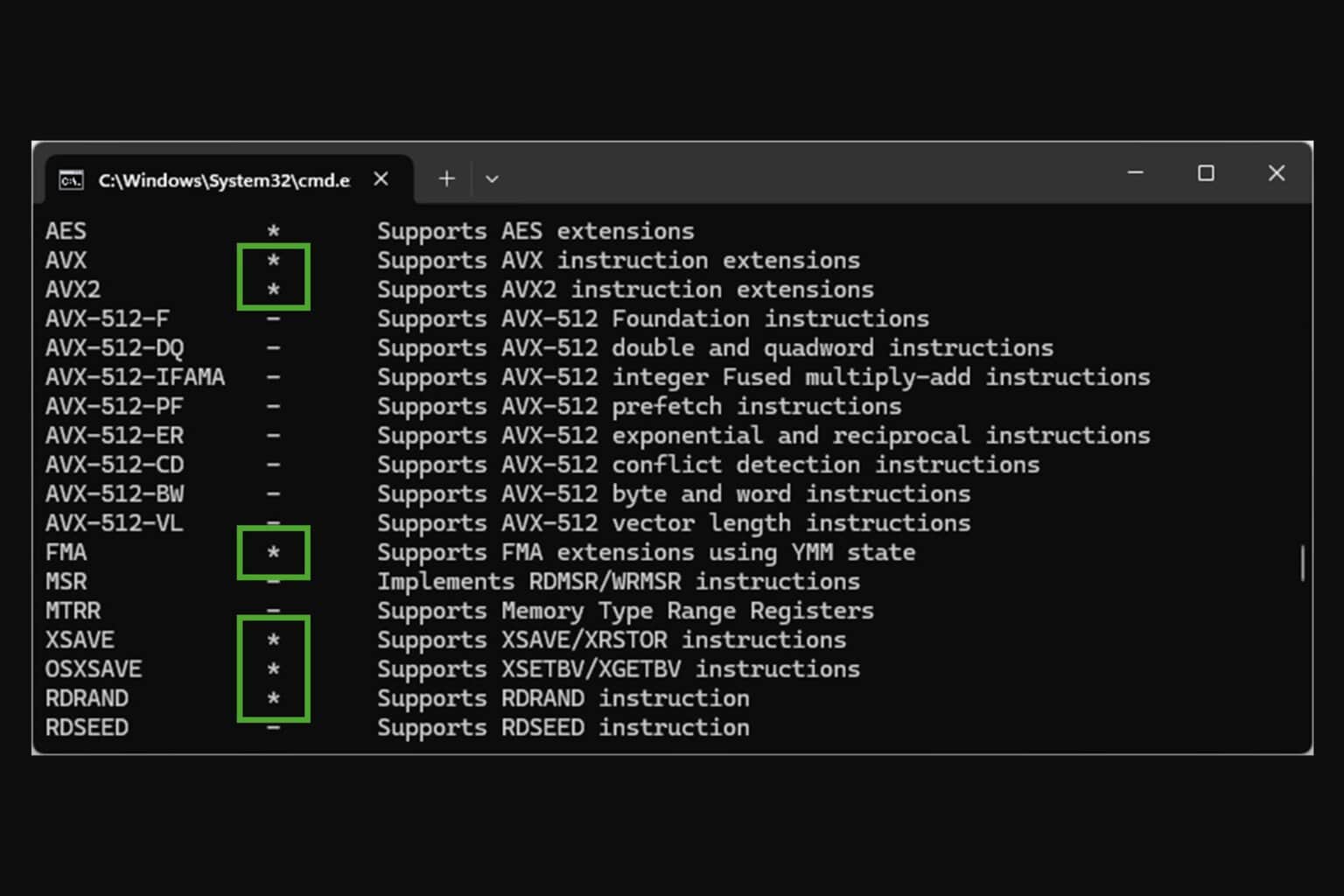Minimize the terminal window

[x=1136, y=173]
